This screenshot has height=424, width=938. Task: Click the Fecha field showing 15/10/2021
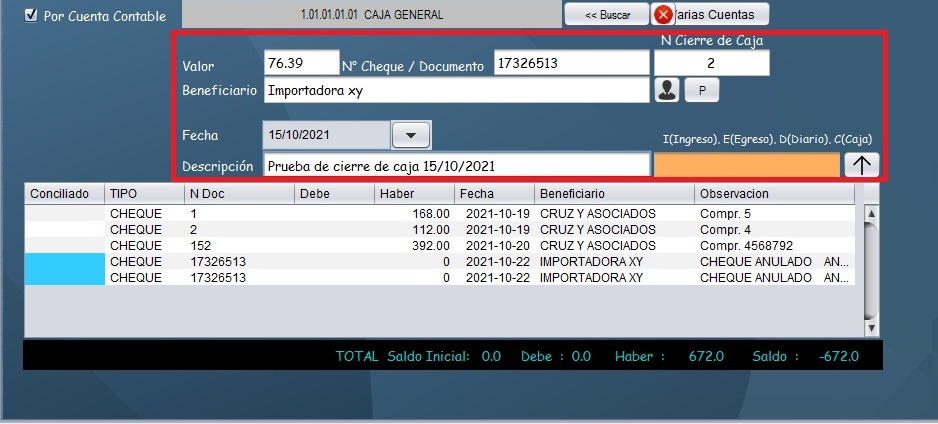click(325, 134)
